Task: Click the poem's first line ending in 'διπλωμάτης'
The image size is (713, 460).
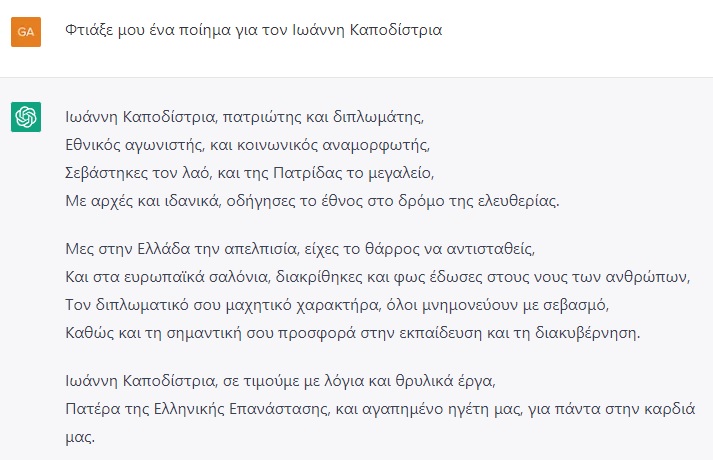Action: point(245,115)
